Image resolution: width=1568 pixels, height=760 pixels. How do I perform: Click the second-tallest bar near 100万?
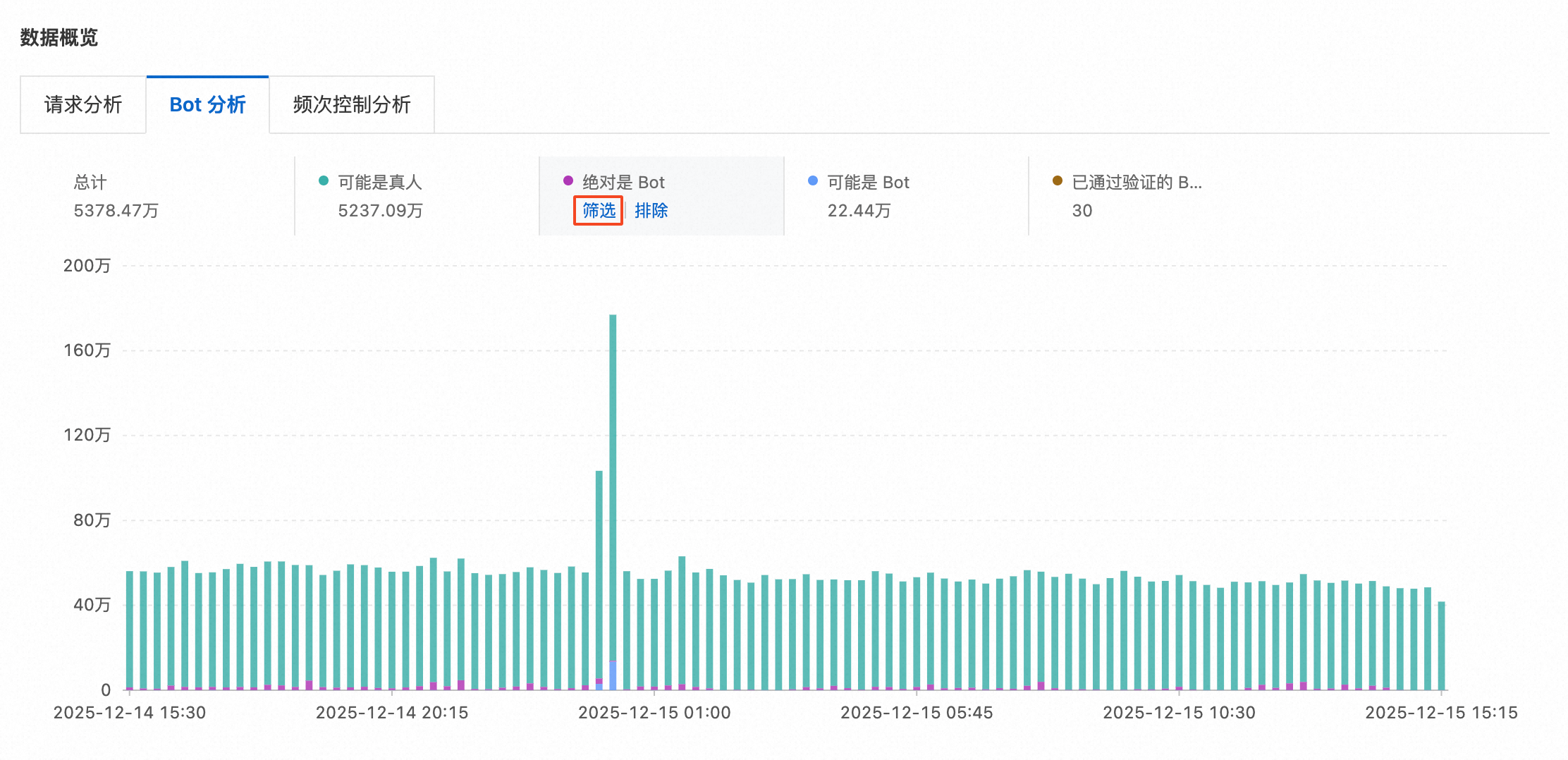pos(599,580)
